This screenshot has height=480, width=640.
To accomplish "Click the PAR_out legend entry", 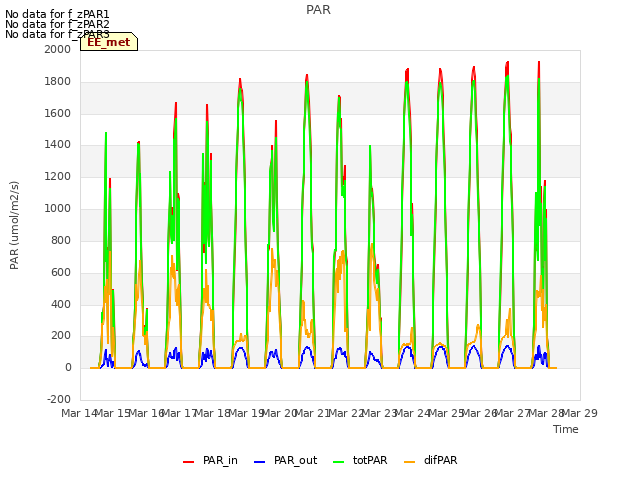I will point(286,460).
